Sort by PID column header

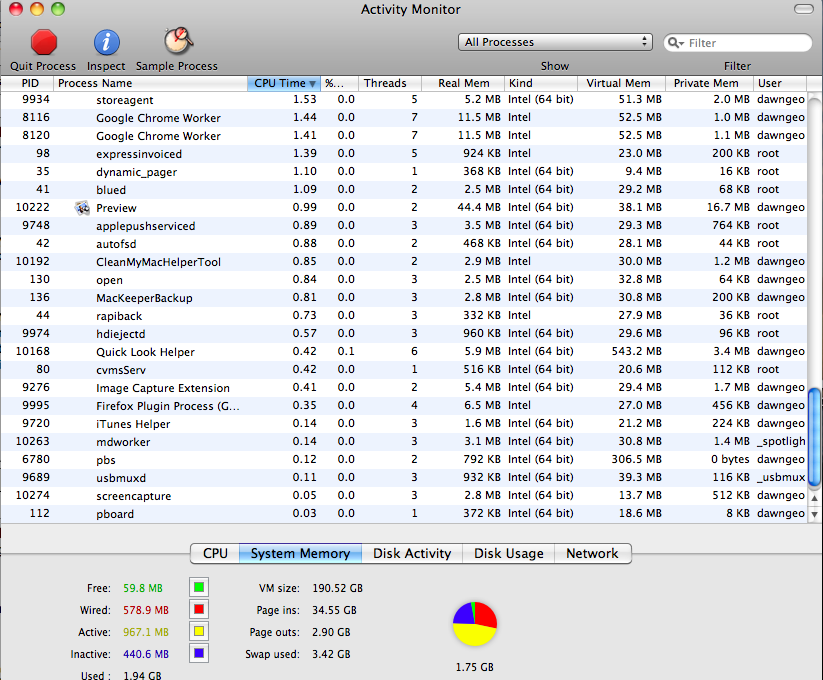[27, 83]
